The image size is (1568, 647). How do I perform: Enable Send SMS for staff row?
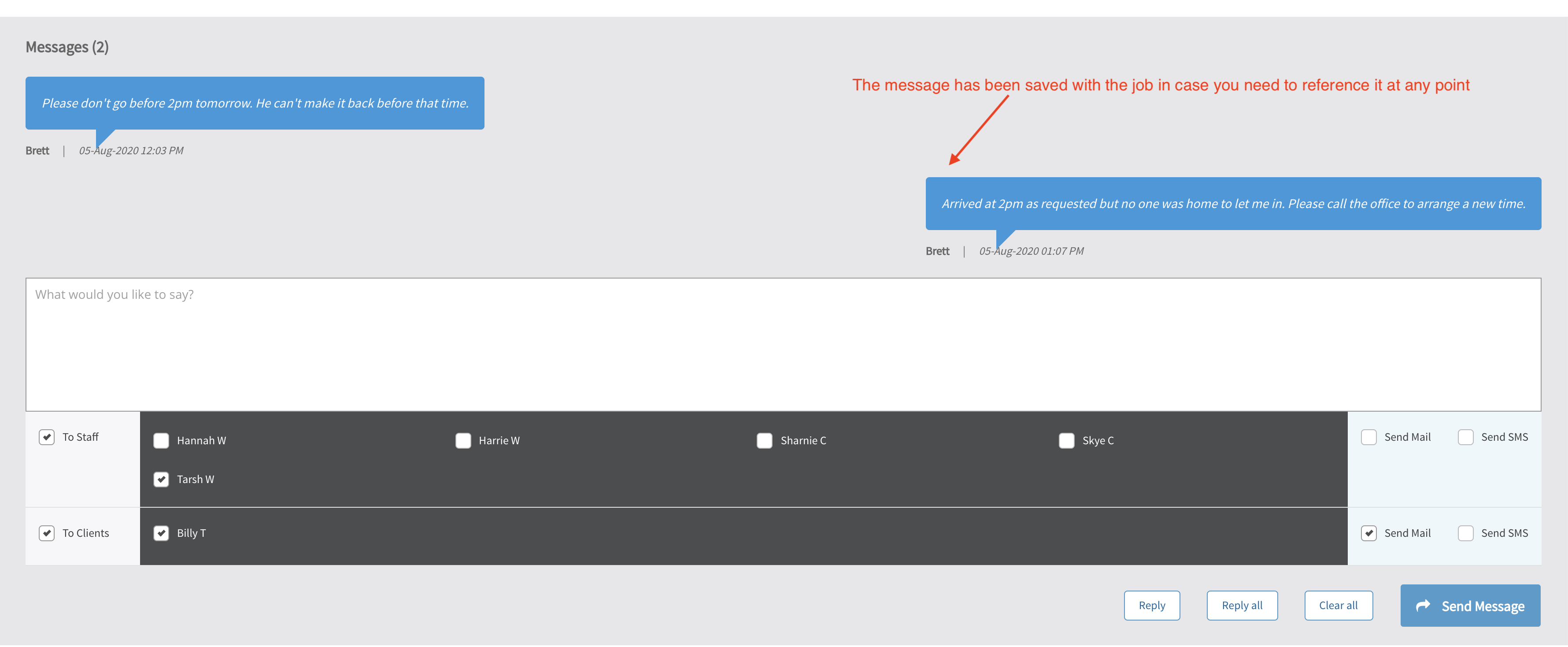coord(1466,437)
